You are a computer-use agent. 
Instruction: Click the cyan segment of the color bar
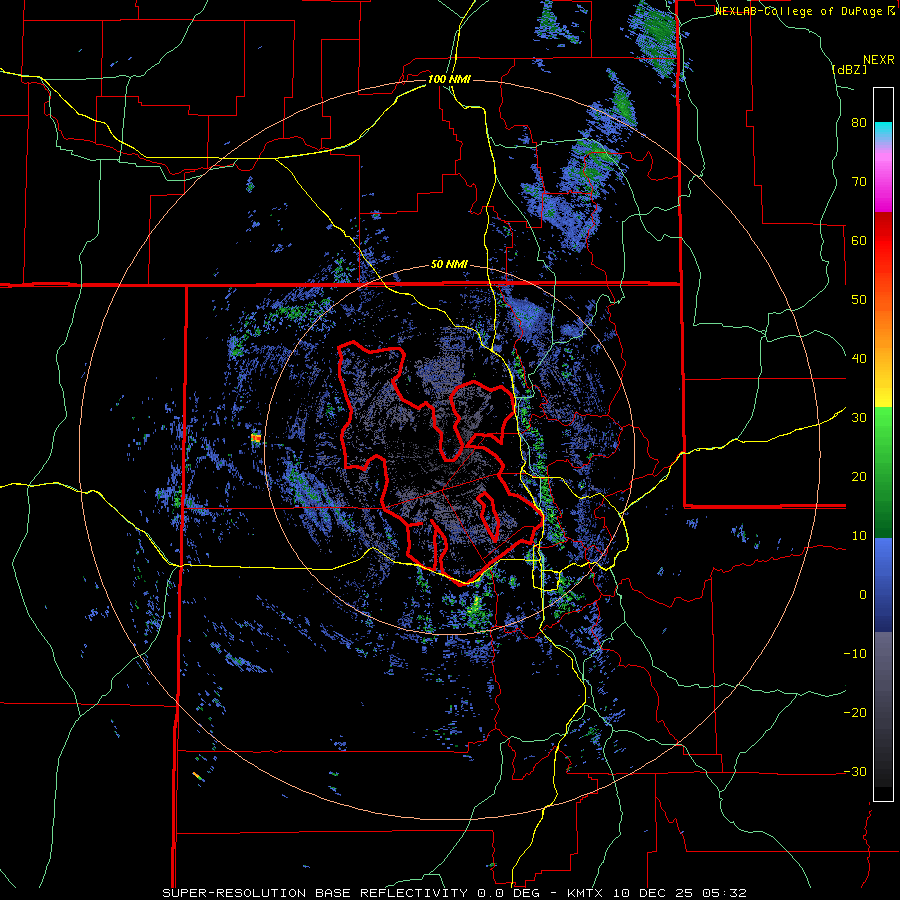(x=883, y=131)
